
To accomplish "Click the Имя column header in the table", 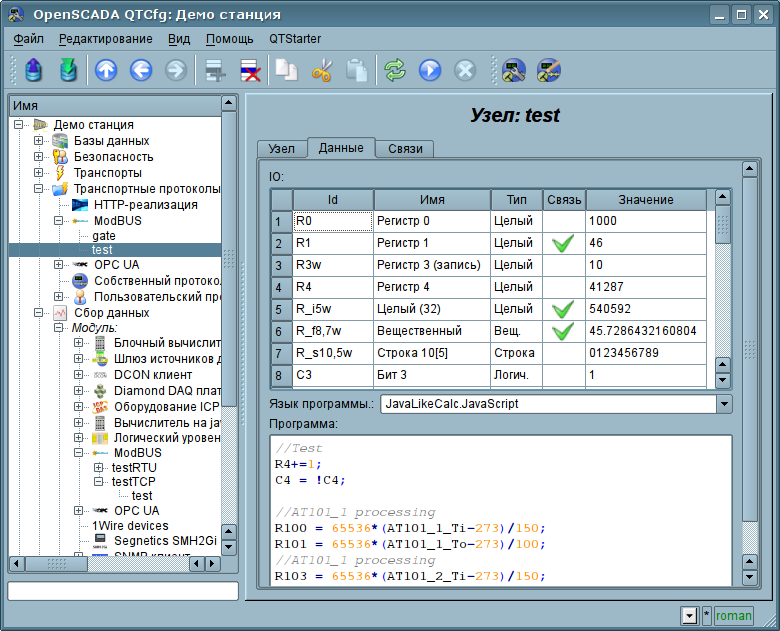I will (x=432, y=200).
